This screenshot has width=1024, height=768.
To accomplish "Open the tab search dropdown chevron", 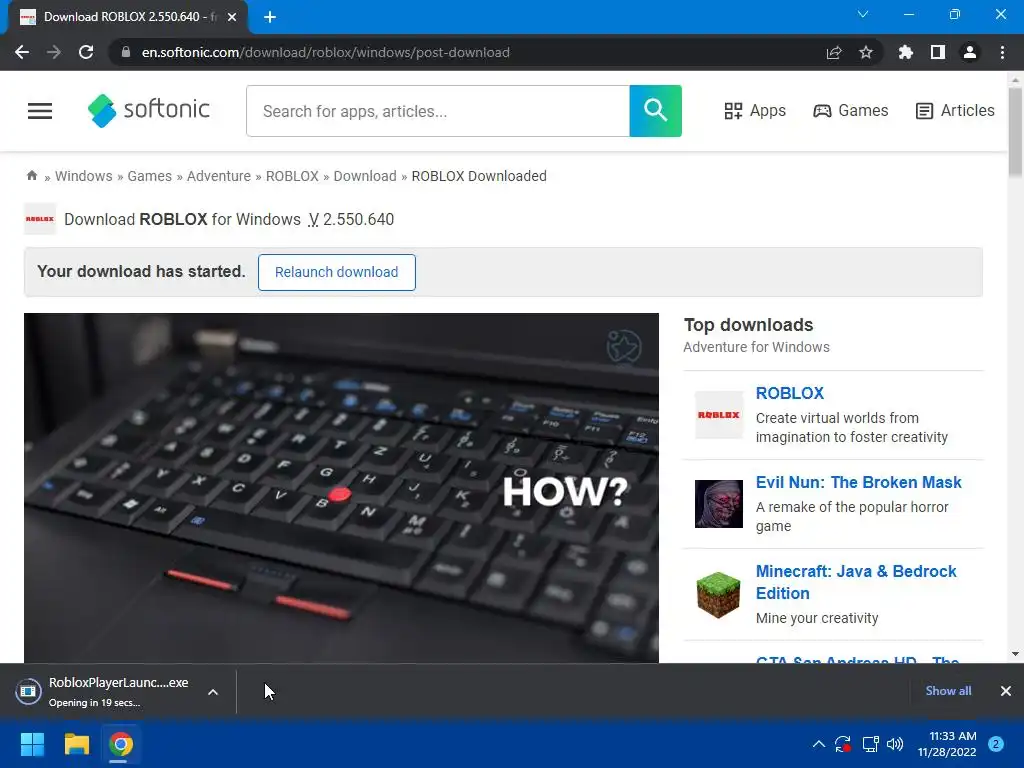I will pyautogui.click(x=863, y=14).
